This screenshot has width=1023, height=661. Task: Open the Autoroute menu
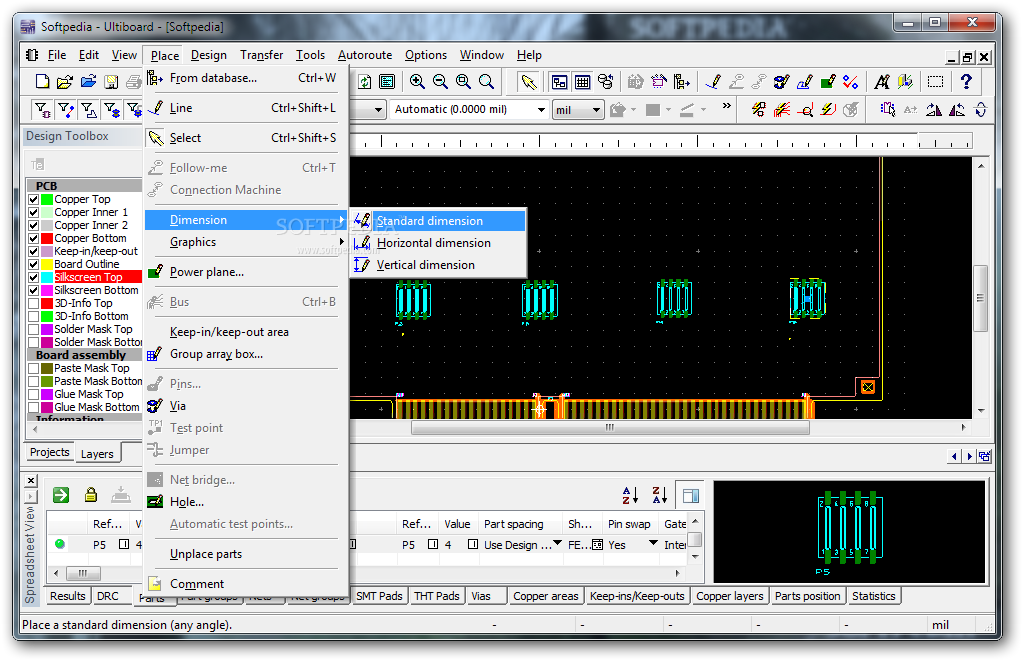tap(365, 55)
